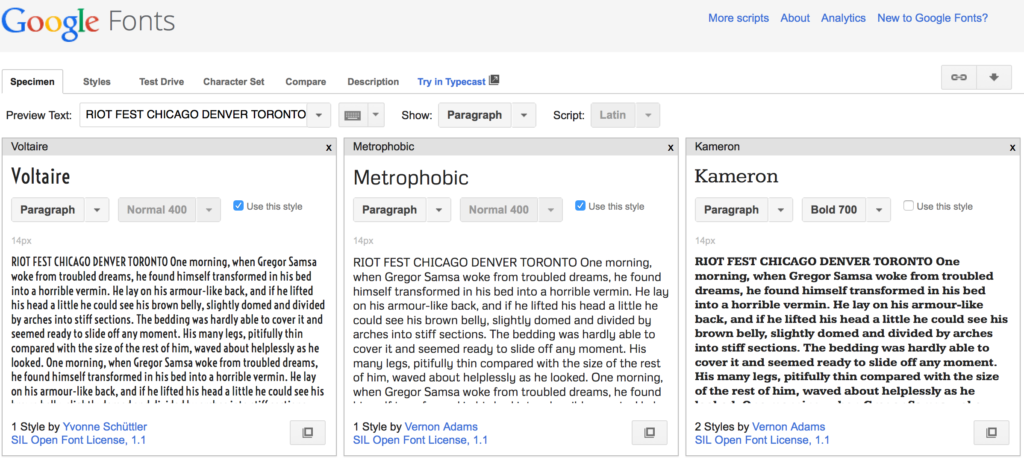
Task: Close the Metrophobic font card
Action: pos(670,148)
